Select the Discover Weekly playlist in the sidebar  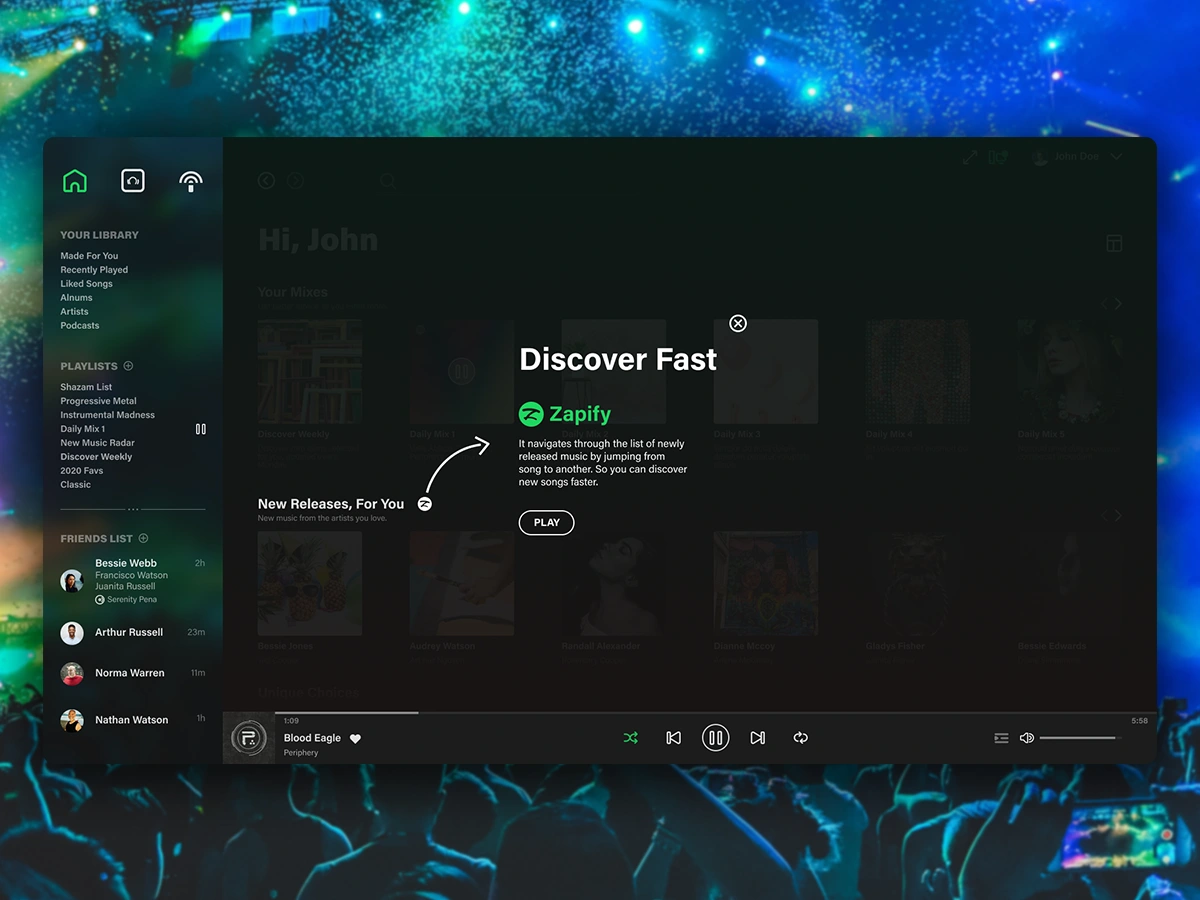coord(96,457)
